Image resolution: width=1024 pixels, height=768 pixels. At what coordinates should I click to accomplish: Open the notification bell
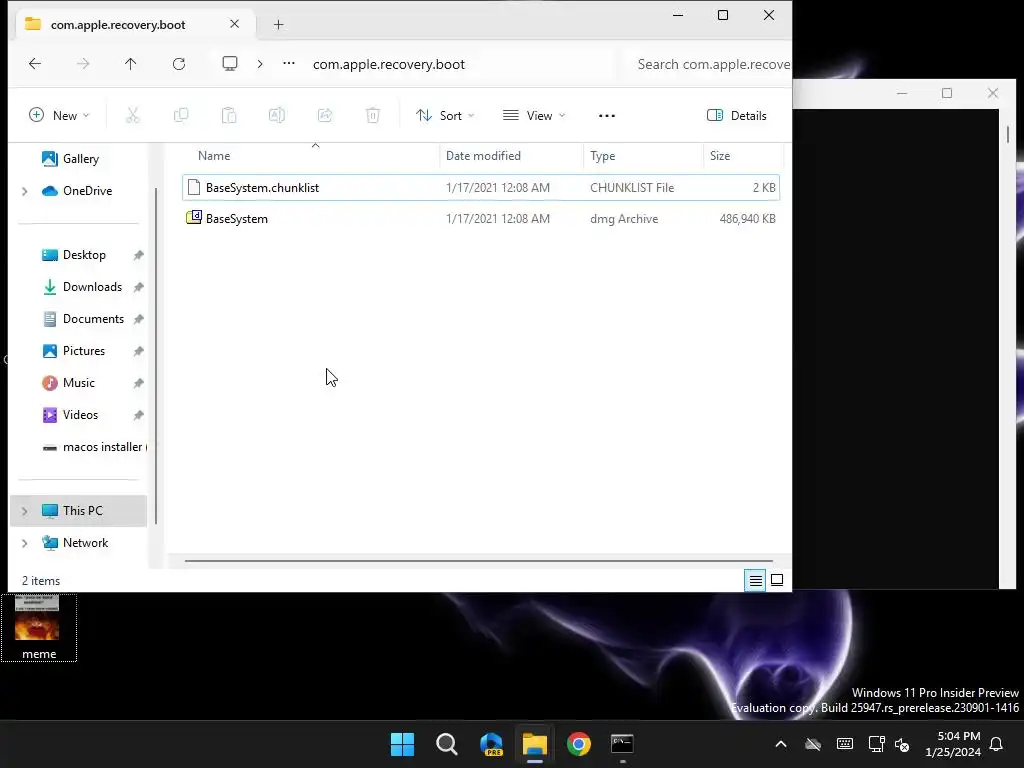pyautogui.click(x=997, y=744)
